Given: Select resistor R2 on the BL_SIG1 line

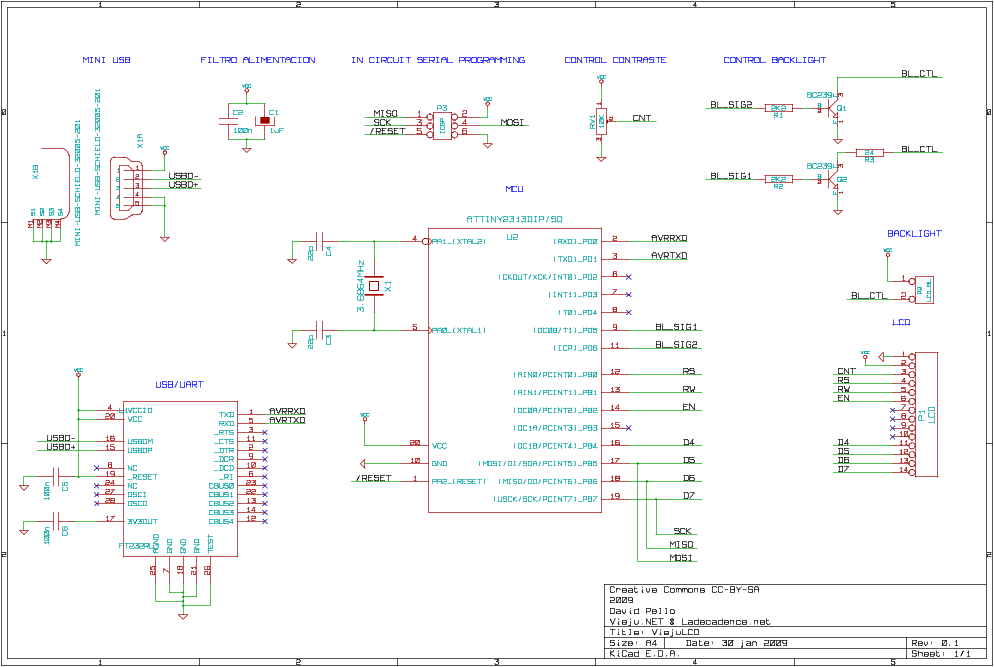Looking at the screenshot, I should pos(778,179).
